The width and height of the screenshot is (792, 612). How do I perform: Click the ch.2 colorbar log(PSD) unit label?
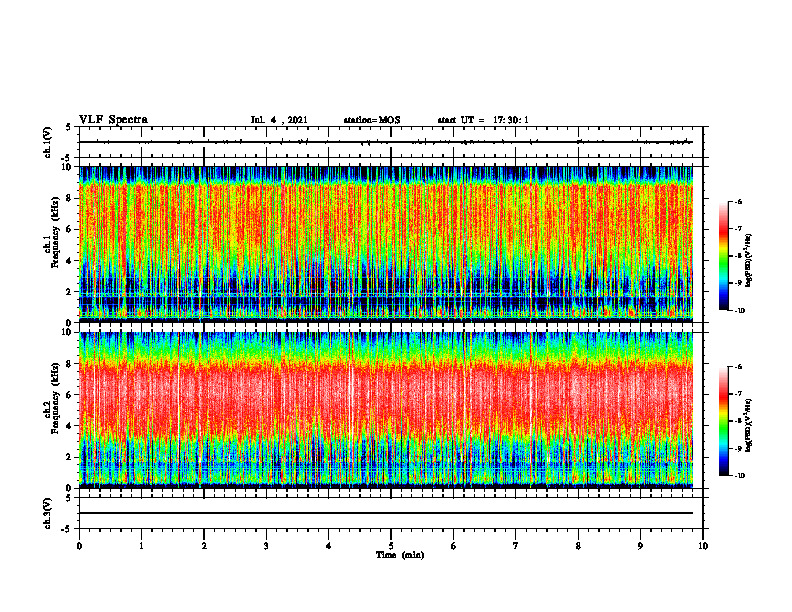(x=750, y=426)
